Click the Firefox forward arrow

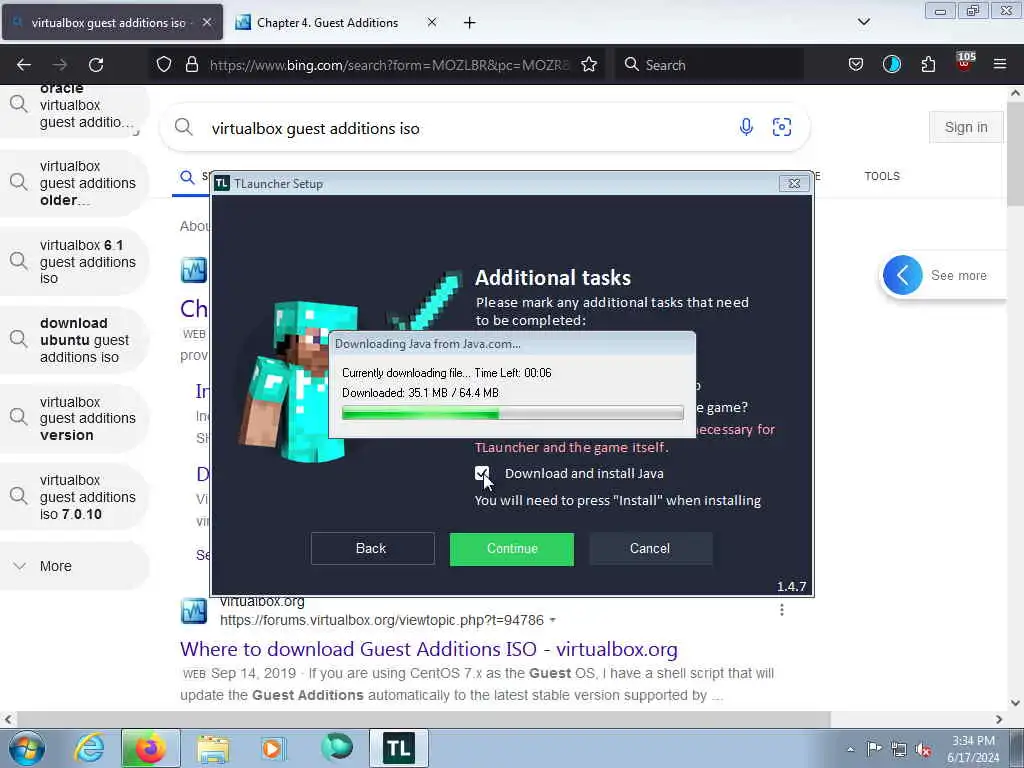coord(60,65)
